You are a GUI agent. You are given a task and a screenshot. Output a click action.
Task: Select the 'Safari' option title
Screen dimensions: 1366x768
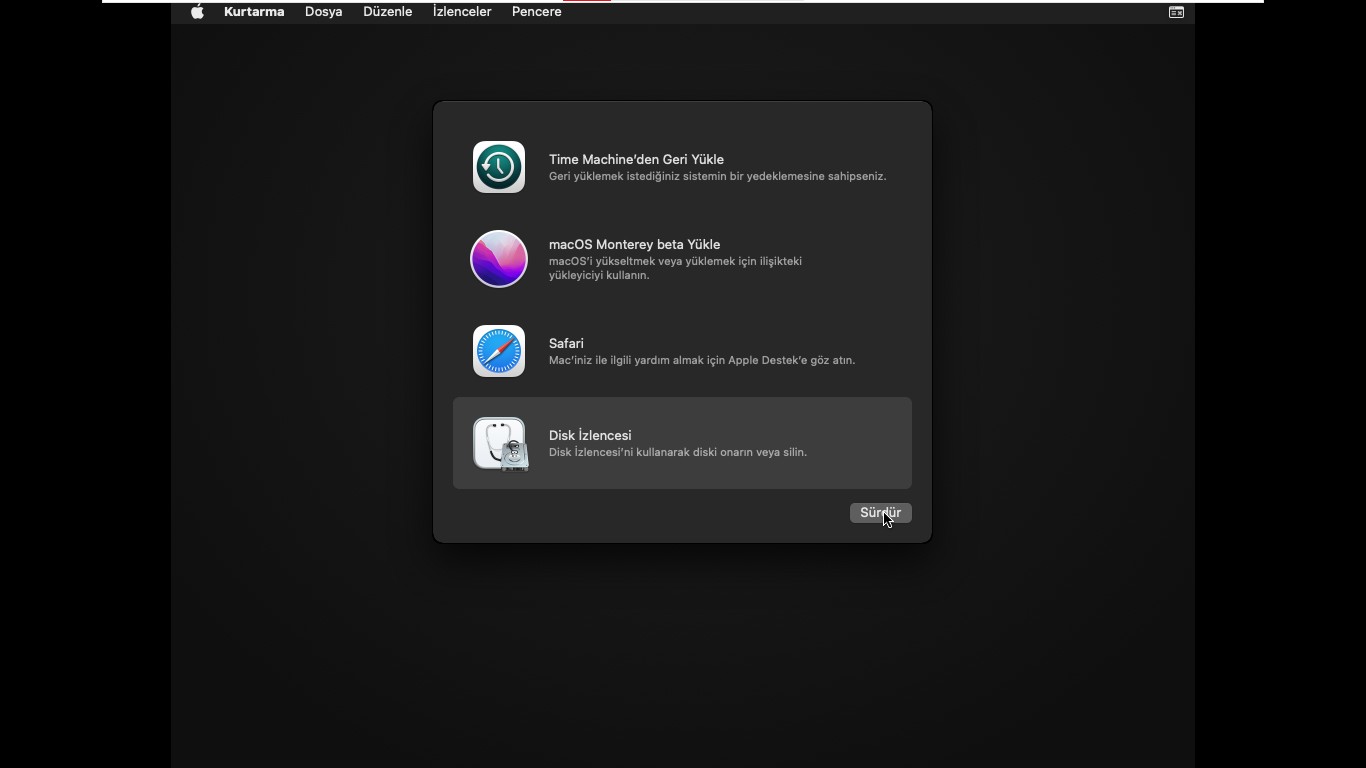[x=566, y=343]
